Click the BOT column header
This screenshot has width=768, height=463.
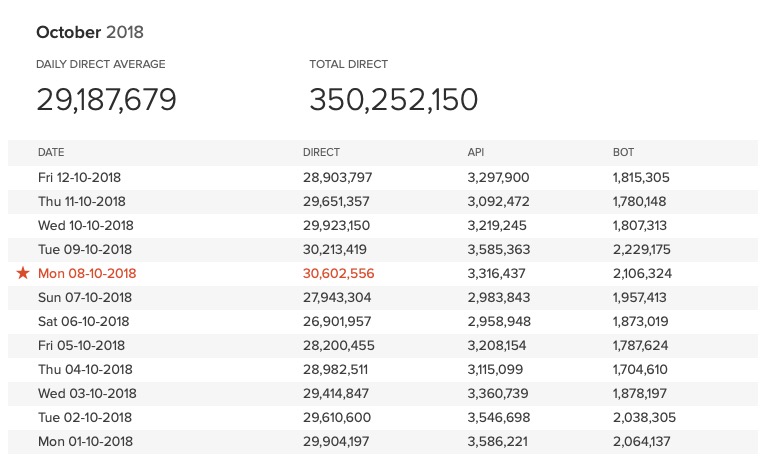click(623, 153)
